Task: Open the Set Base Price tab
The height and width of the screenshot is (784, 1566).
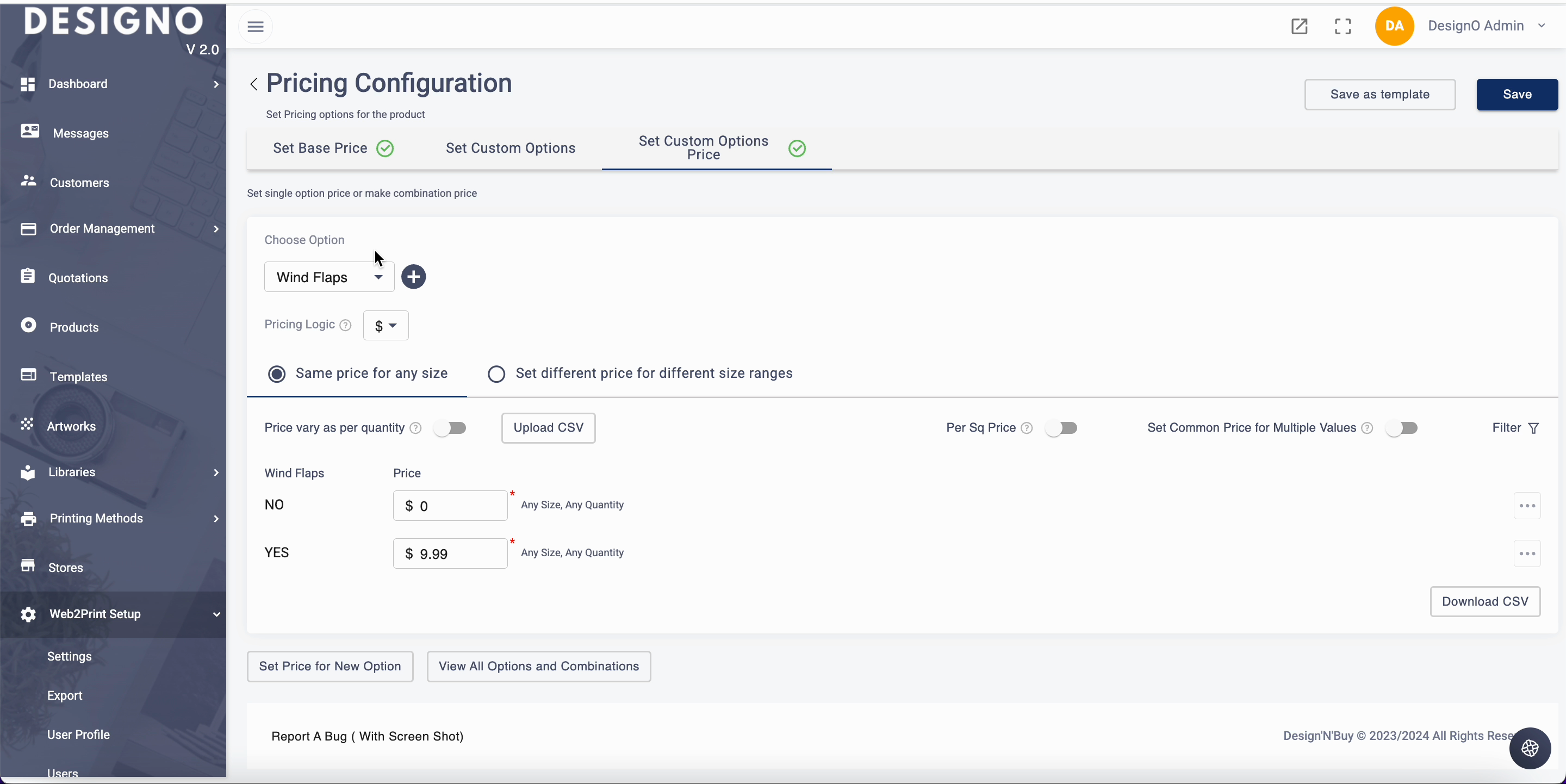Action: (320, 148)
